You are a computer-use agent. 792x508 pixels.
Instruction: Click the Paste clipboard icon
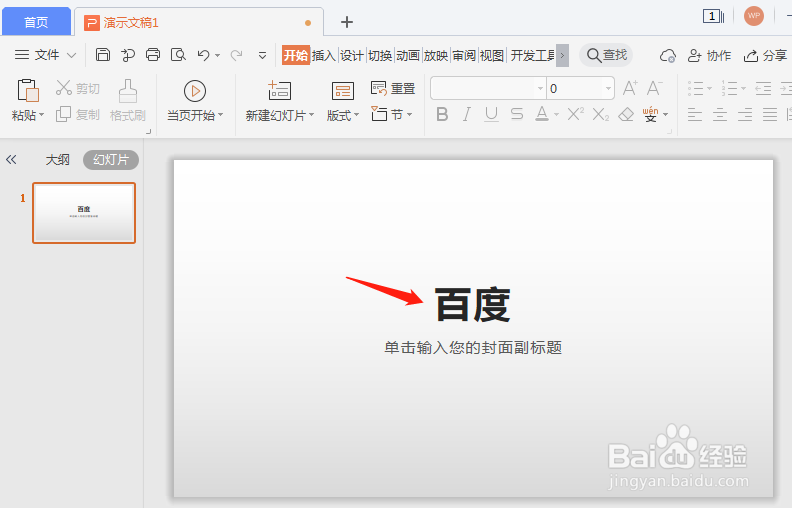(28, 91)
